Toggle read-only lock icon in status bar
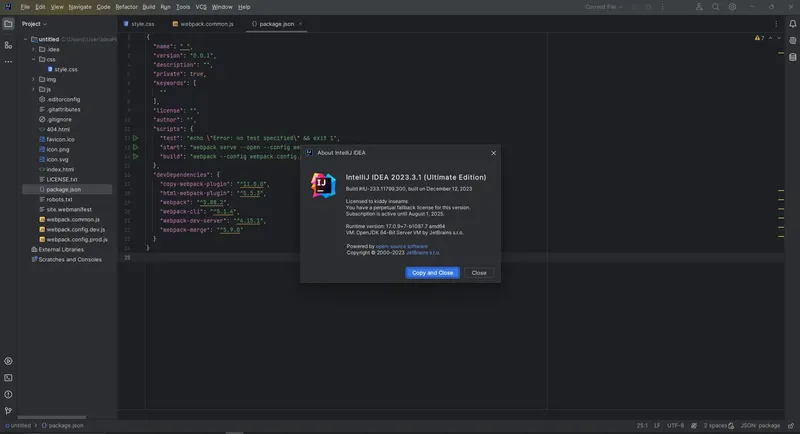The image size is (800, 434). coord(790,426)
